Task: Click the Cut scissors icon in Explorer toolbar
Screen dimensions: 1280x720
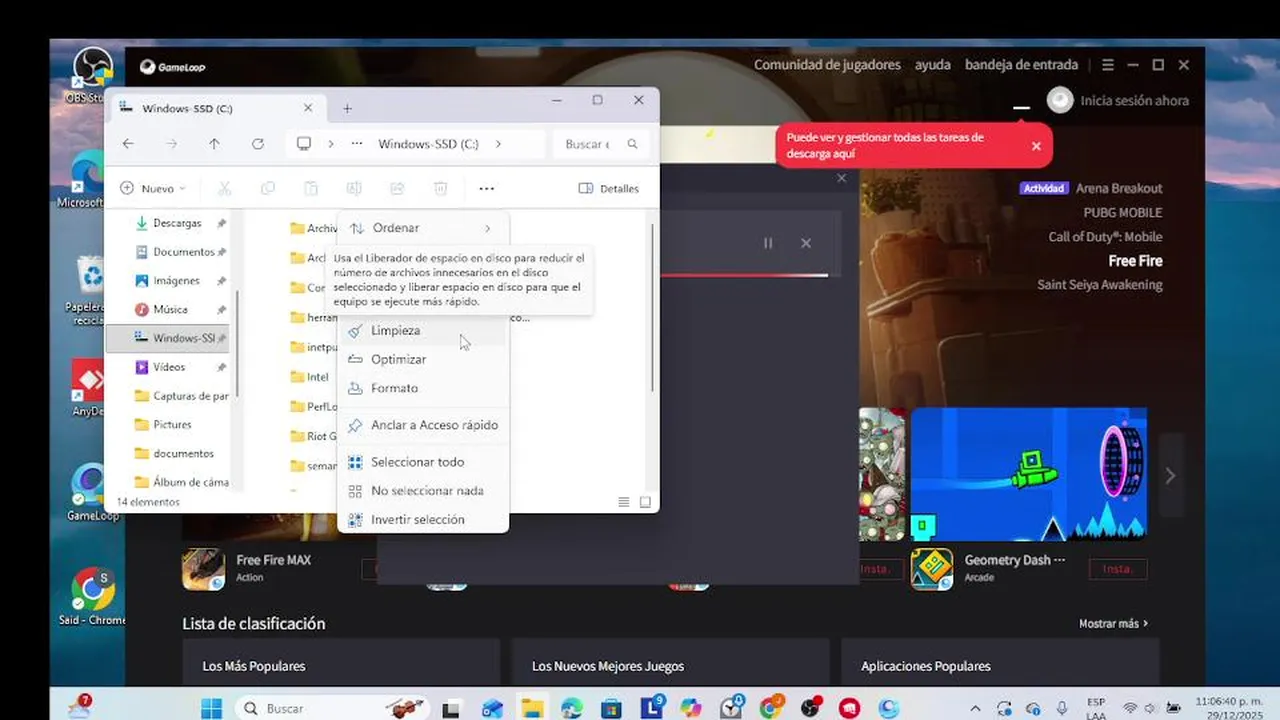Action: [224, 188]
